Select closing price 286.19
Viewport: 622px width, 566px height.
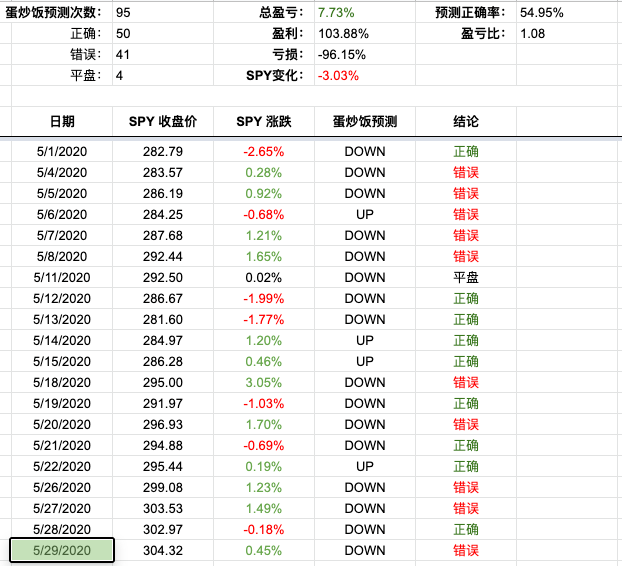pos(163,194)
